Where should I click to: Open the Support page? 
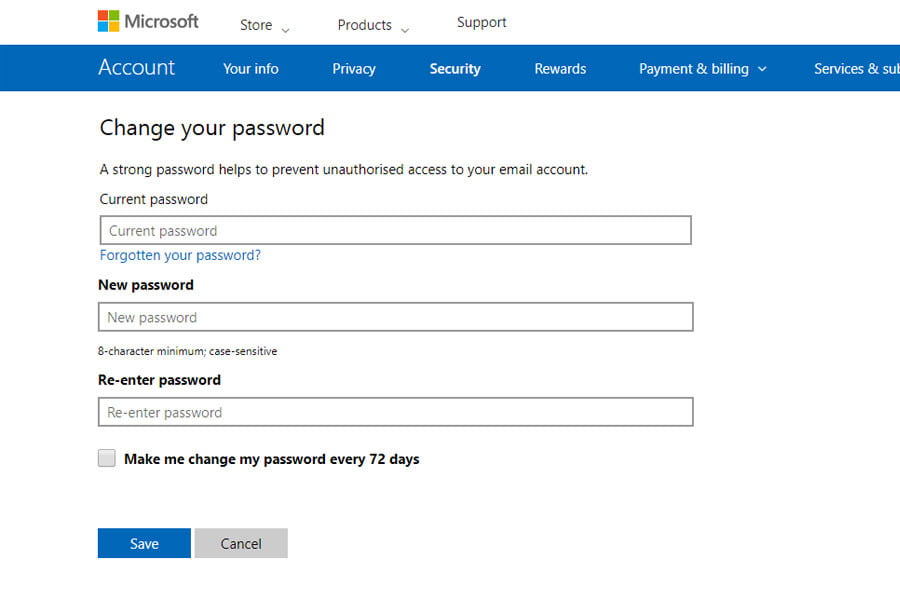click(x=481, y=22)
